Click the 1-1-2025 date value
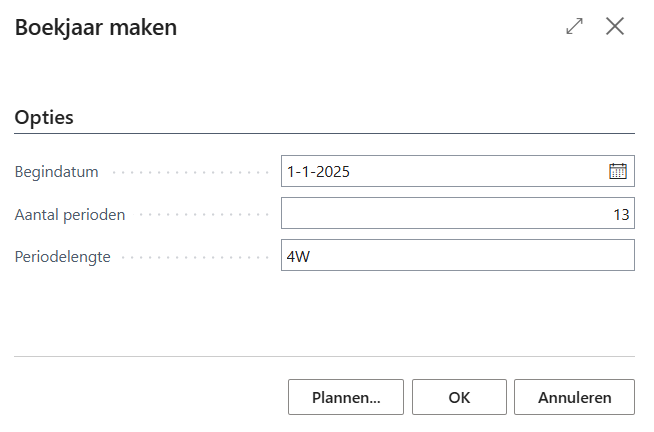This screenshot has height=432, width=654. (318, 171)
